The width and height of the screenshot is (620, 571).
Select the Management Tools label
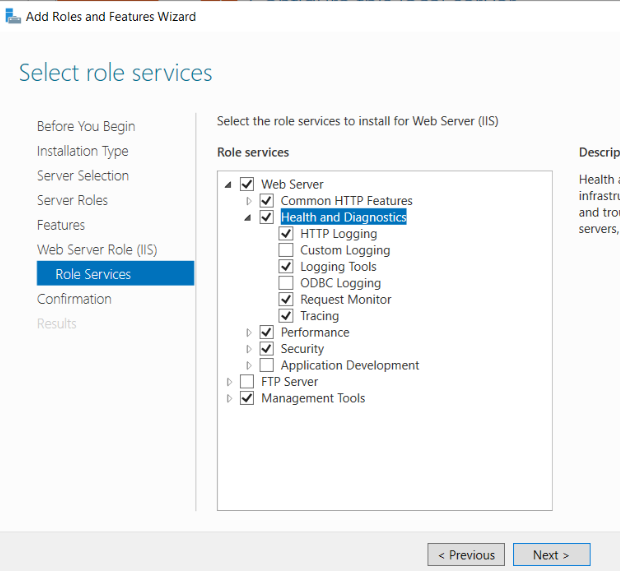[313, 398]
